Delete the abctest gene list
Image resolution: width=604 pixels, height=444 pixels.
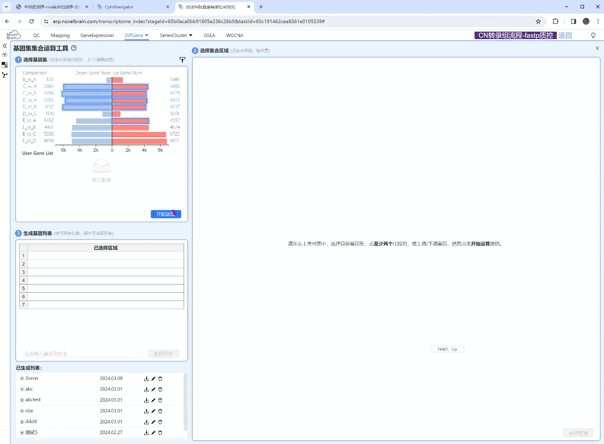click(x=160, y=400)
